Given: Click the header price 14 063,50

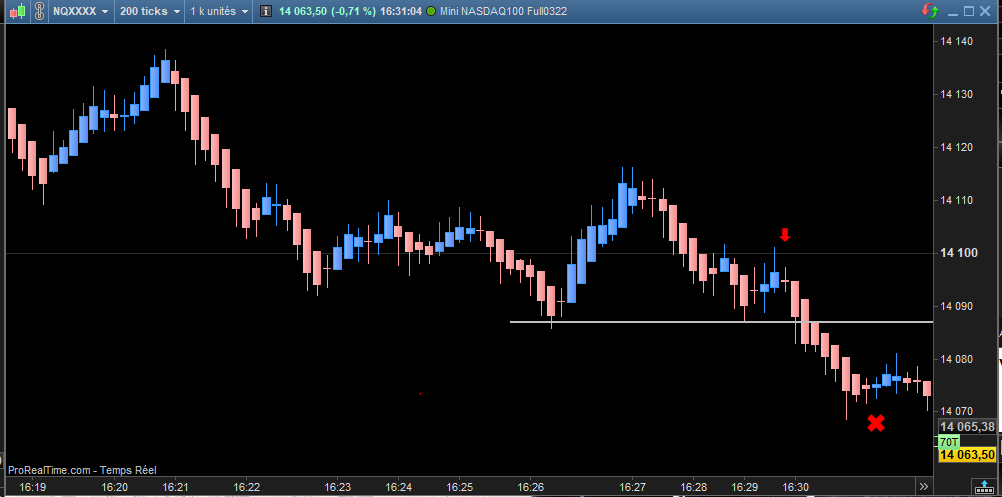Looking at the screenshot, I should tap(301, 11).
